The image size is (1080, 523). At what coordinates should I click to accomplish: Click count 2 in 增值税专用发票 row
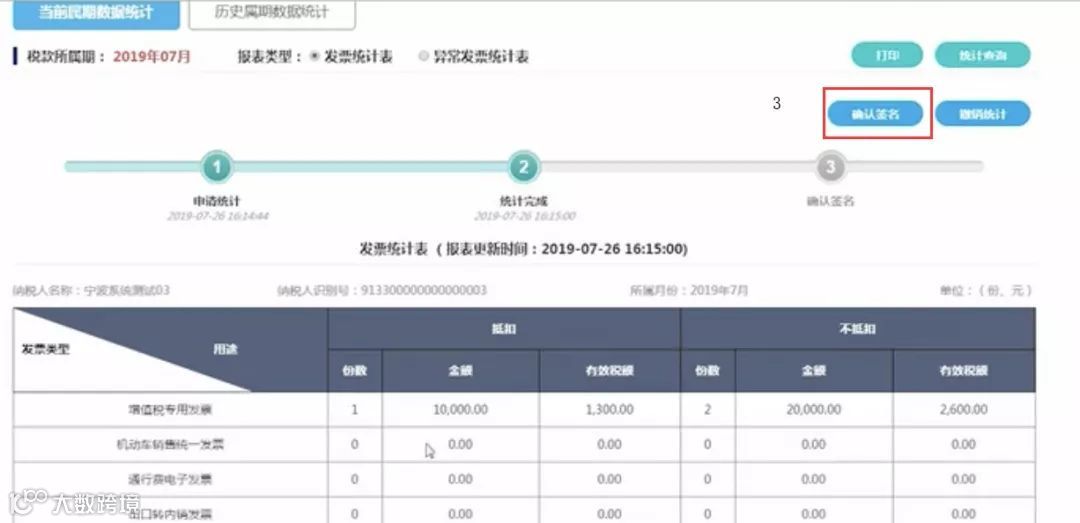(x=707, y=410)
